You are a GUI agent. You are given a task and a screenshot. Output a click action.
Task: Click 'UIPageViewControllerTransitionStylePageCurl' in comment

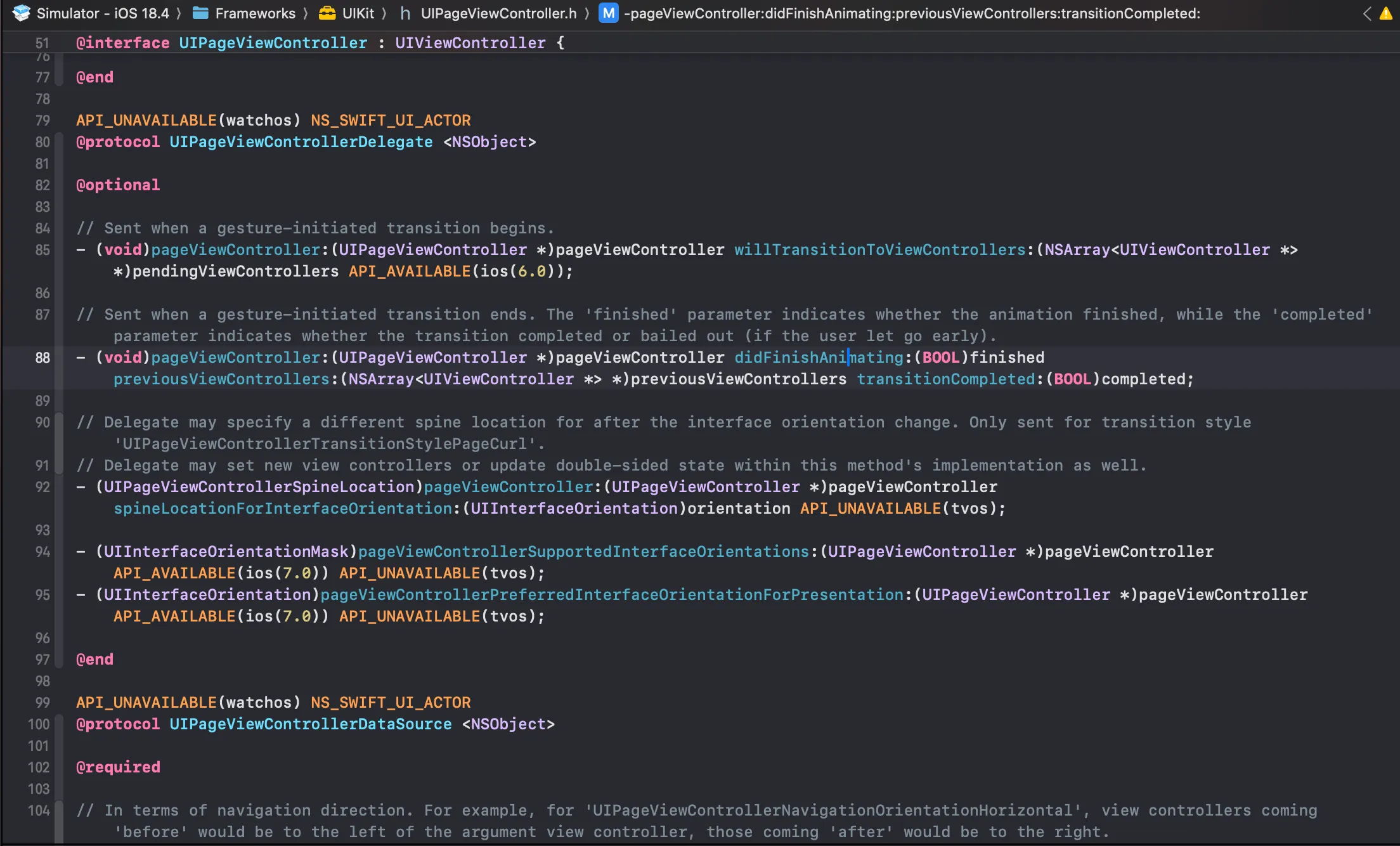point(325,444)
